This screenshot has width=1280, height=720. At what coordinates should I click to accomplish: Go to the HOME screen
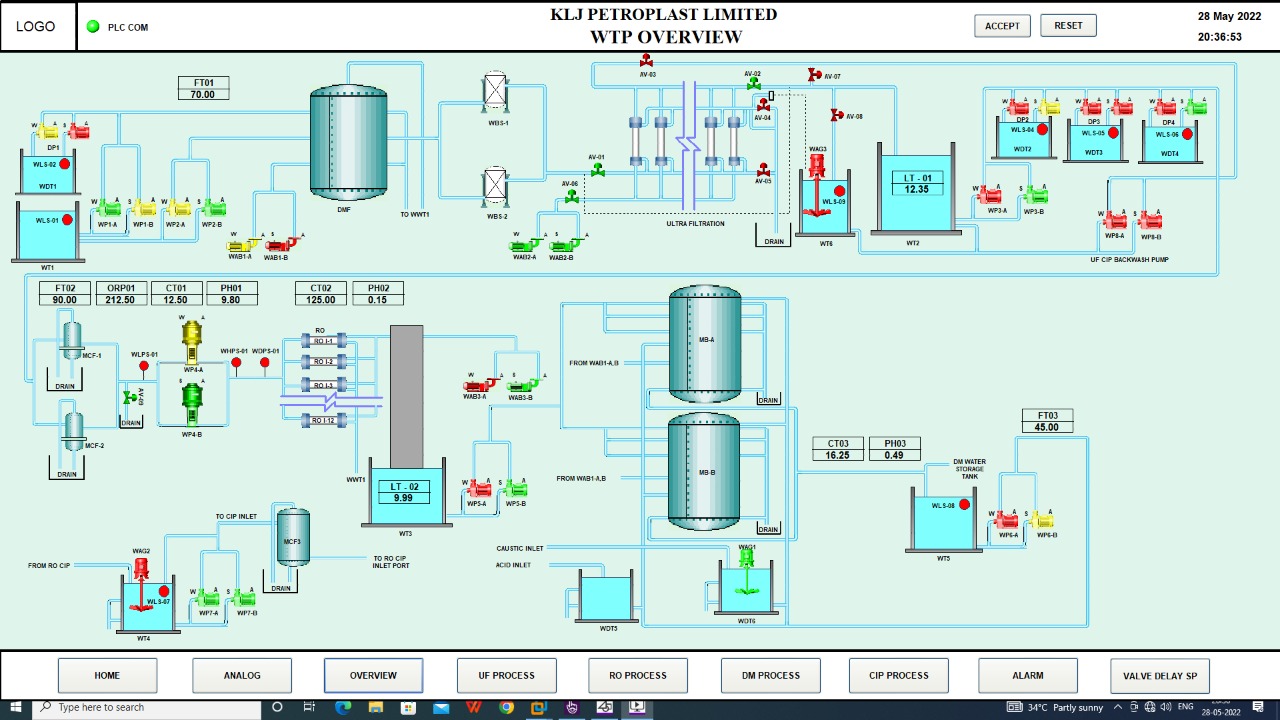pos(107,676)
